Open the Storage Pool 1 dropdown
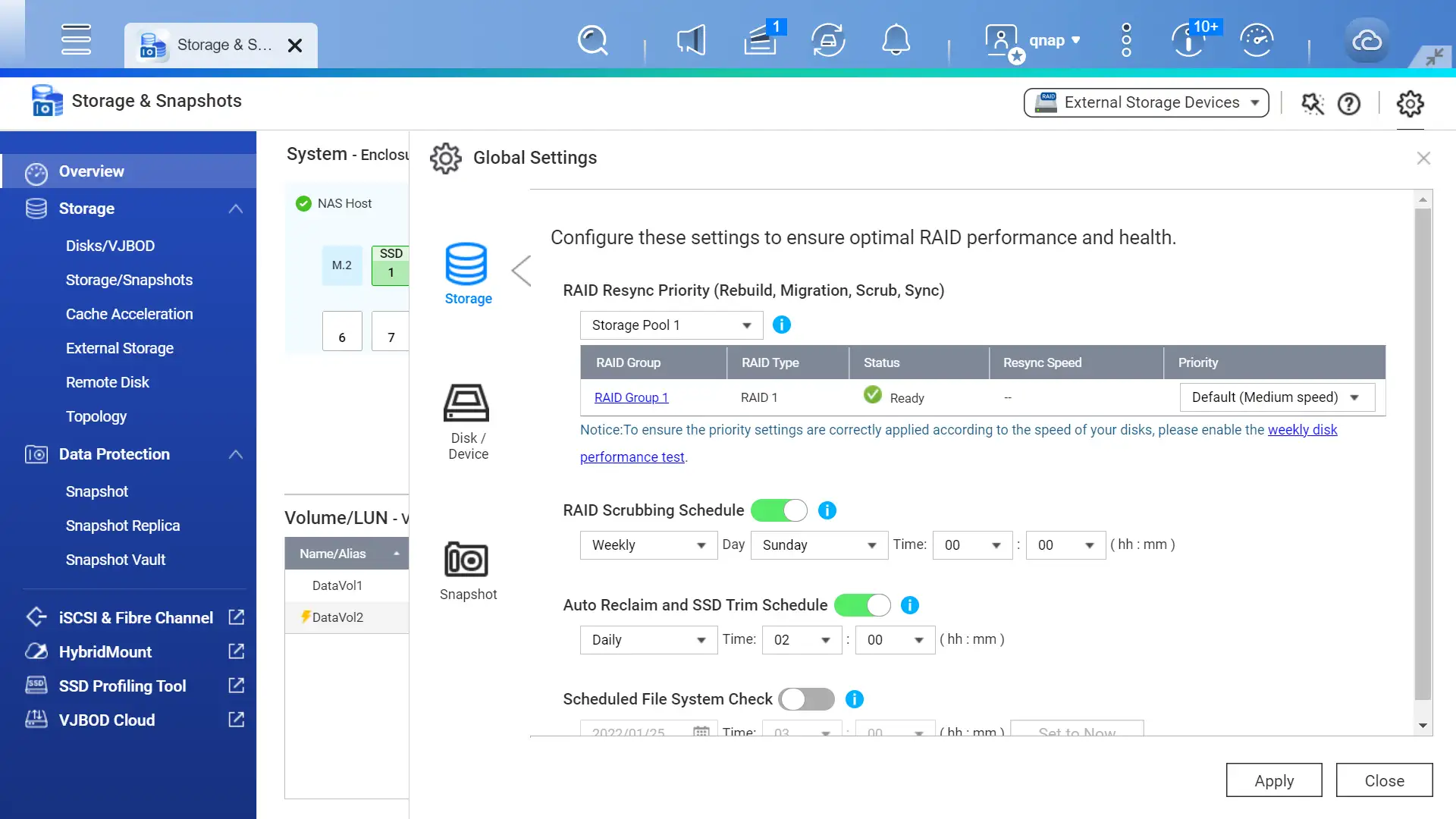 [x=670, y=325]
